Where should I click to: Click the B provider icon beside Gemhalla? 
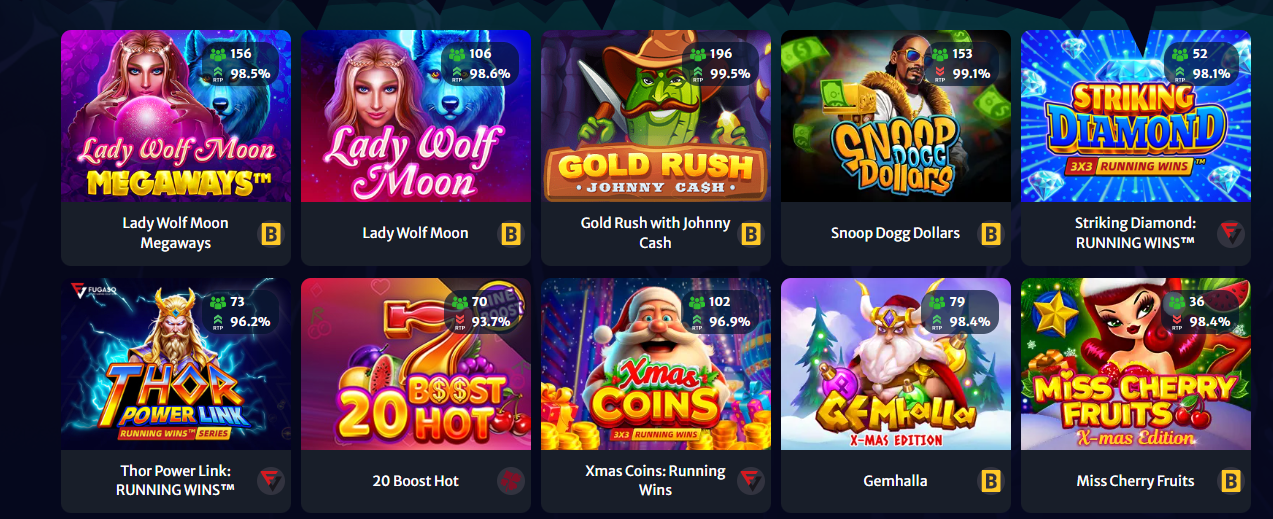pos(991,481)
